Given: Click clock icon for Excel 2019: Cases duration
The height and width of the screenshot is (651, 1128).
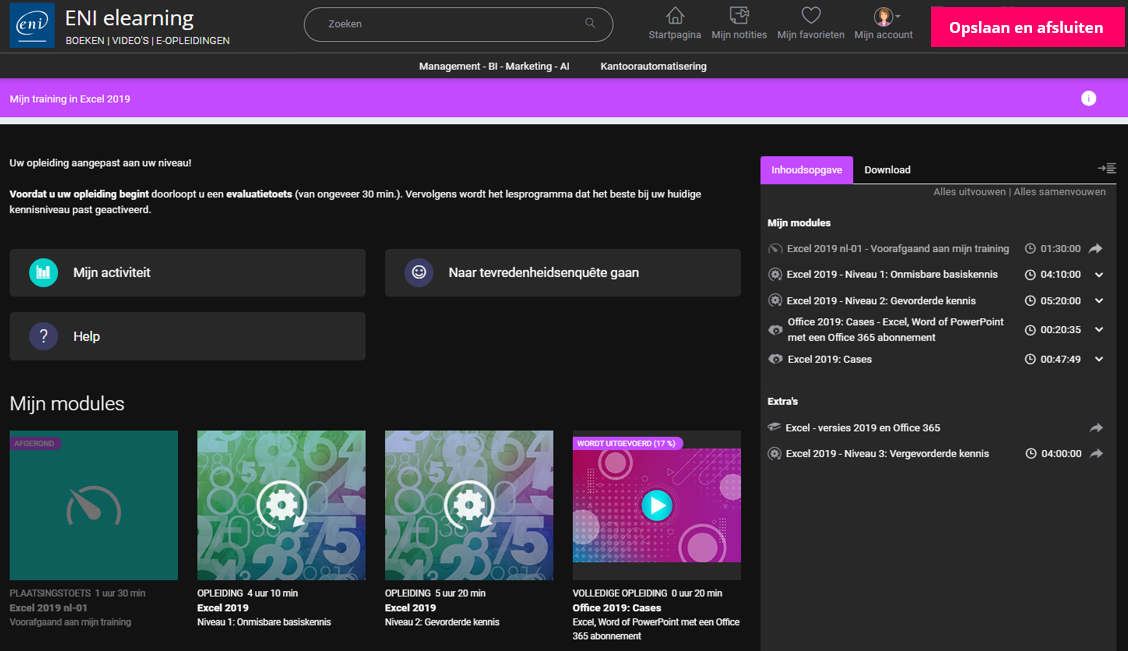Looking at the screenshot, I should (1030, 359).
